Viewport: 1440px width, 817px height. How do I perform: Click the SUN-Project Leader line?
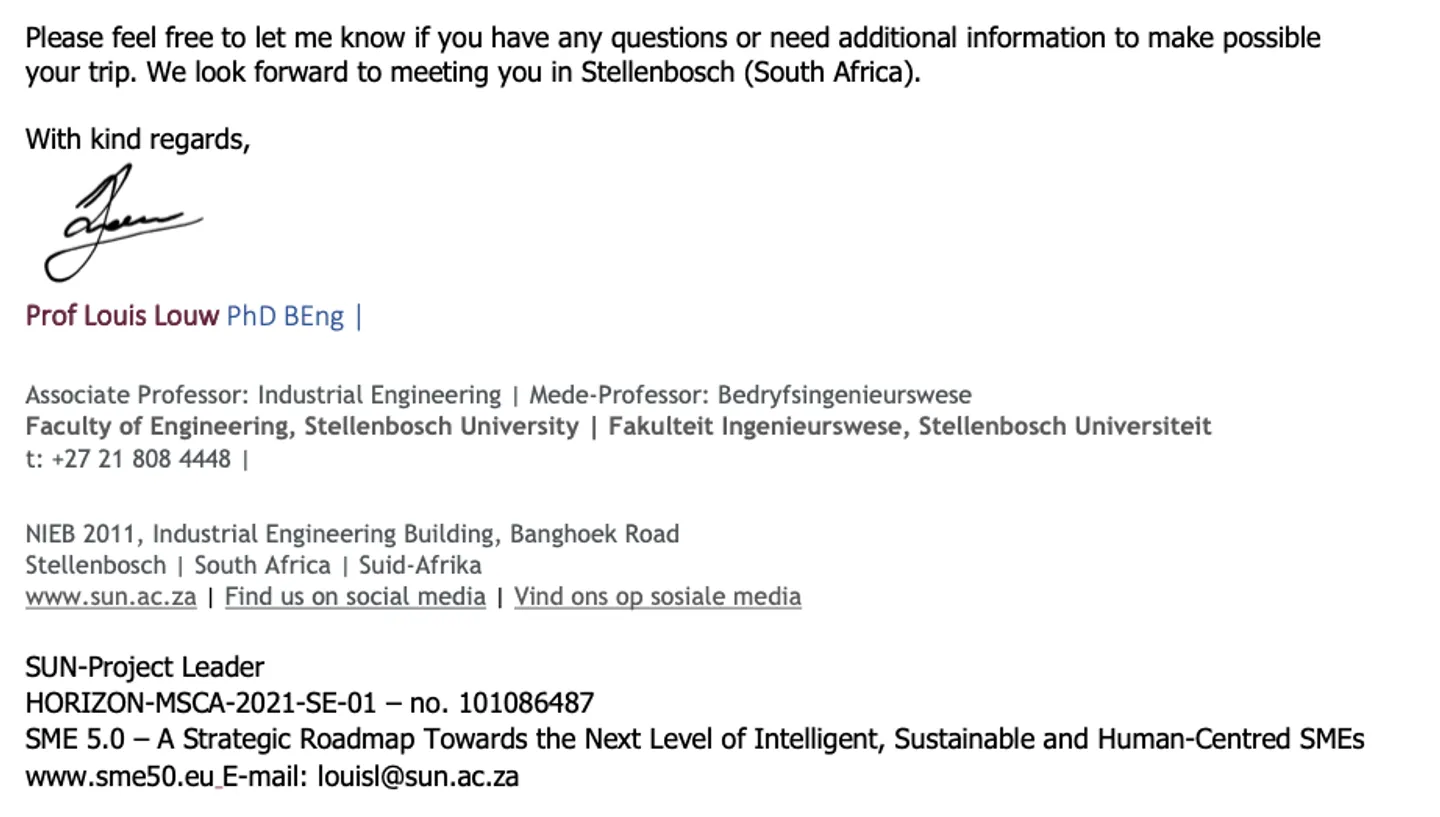[145, 668]
